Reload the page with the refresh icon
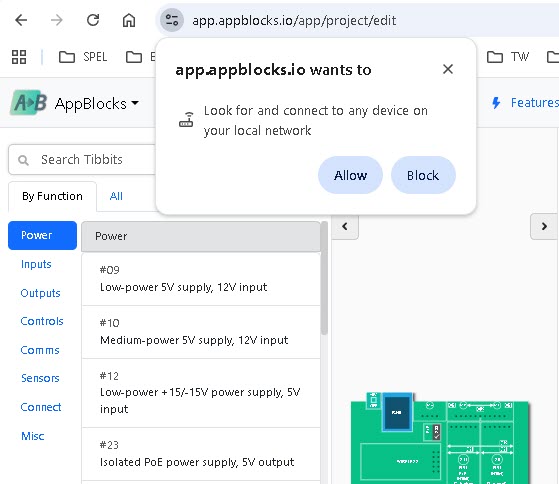Image resolution: width=559 pixels, height=484 pixels. tap(93, 20)
